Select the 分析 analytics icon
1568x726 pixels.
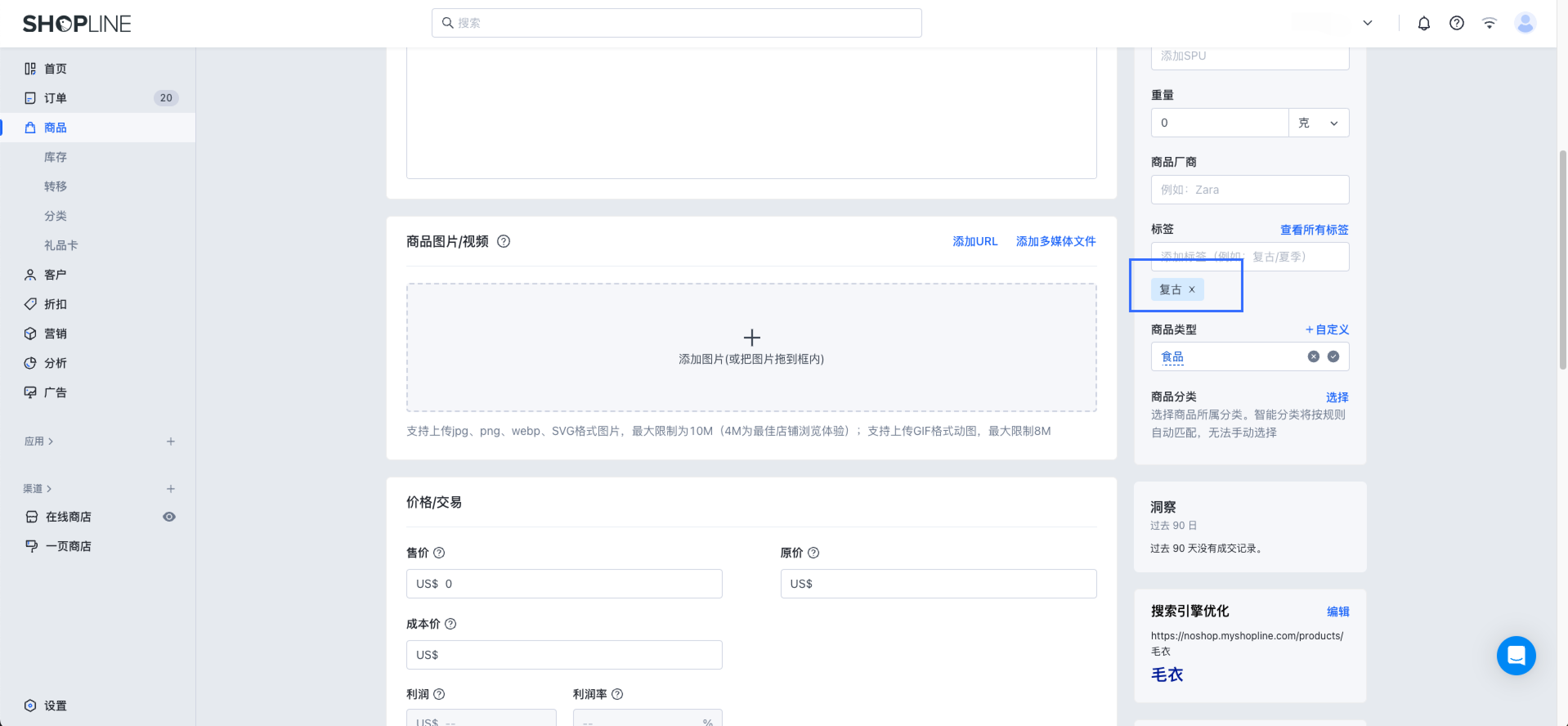coord(31,363)
